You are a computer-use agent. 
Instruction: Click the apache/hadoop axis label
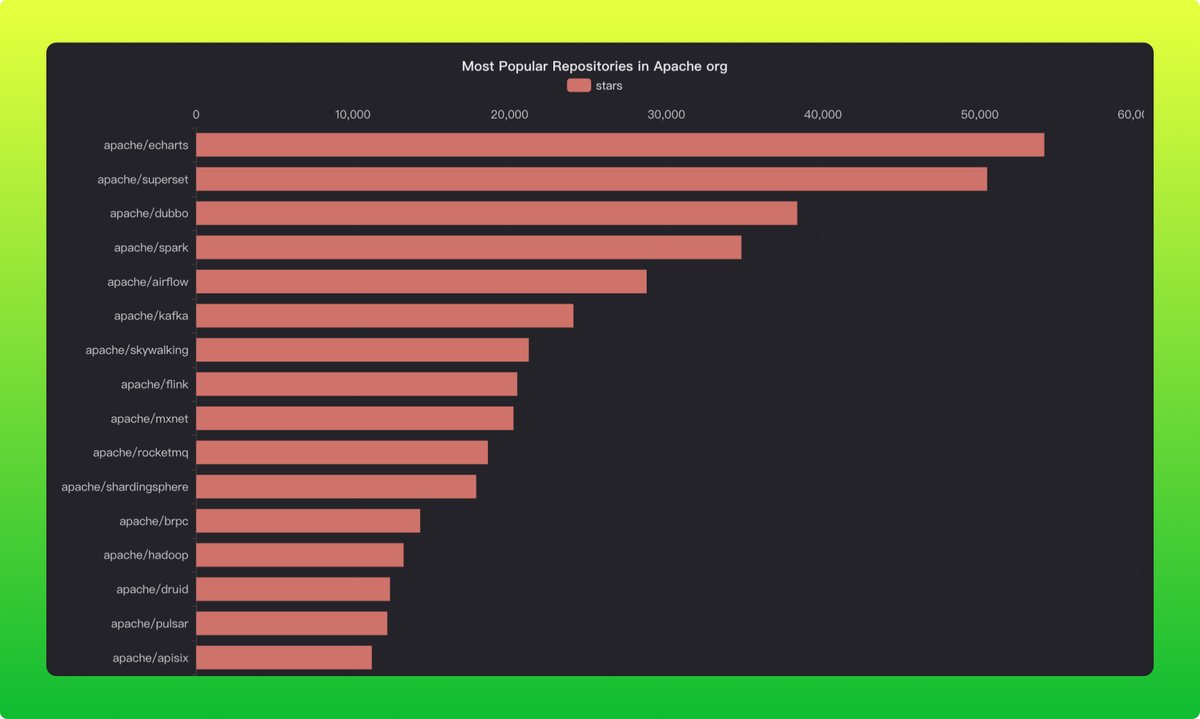tap(146, 555)
